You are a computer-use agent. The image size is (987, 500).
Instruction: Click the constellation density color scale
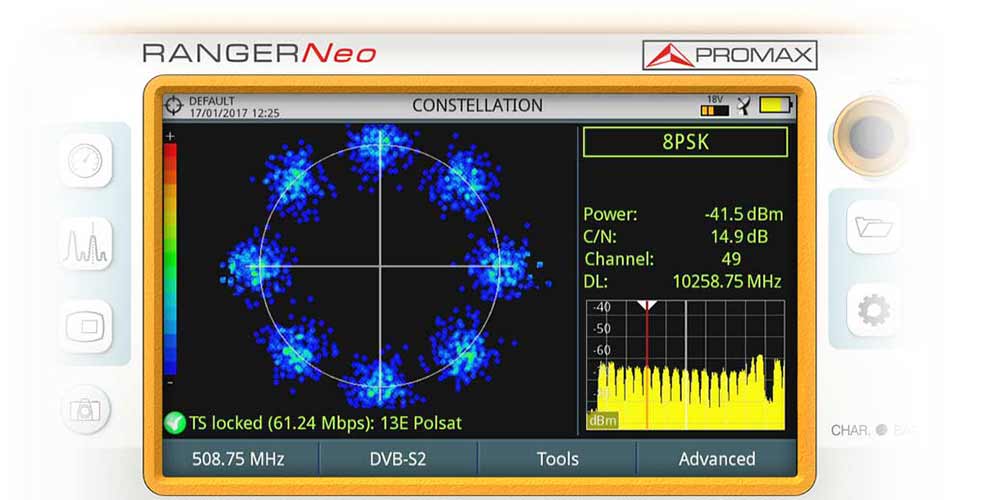(x=170, y=260)
